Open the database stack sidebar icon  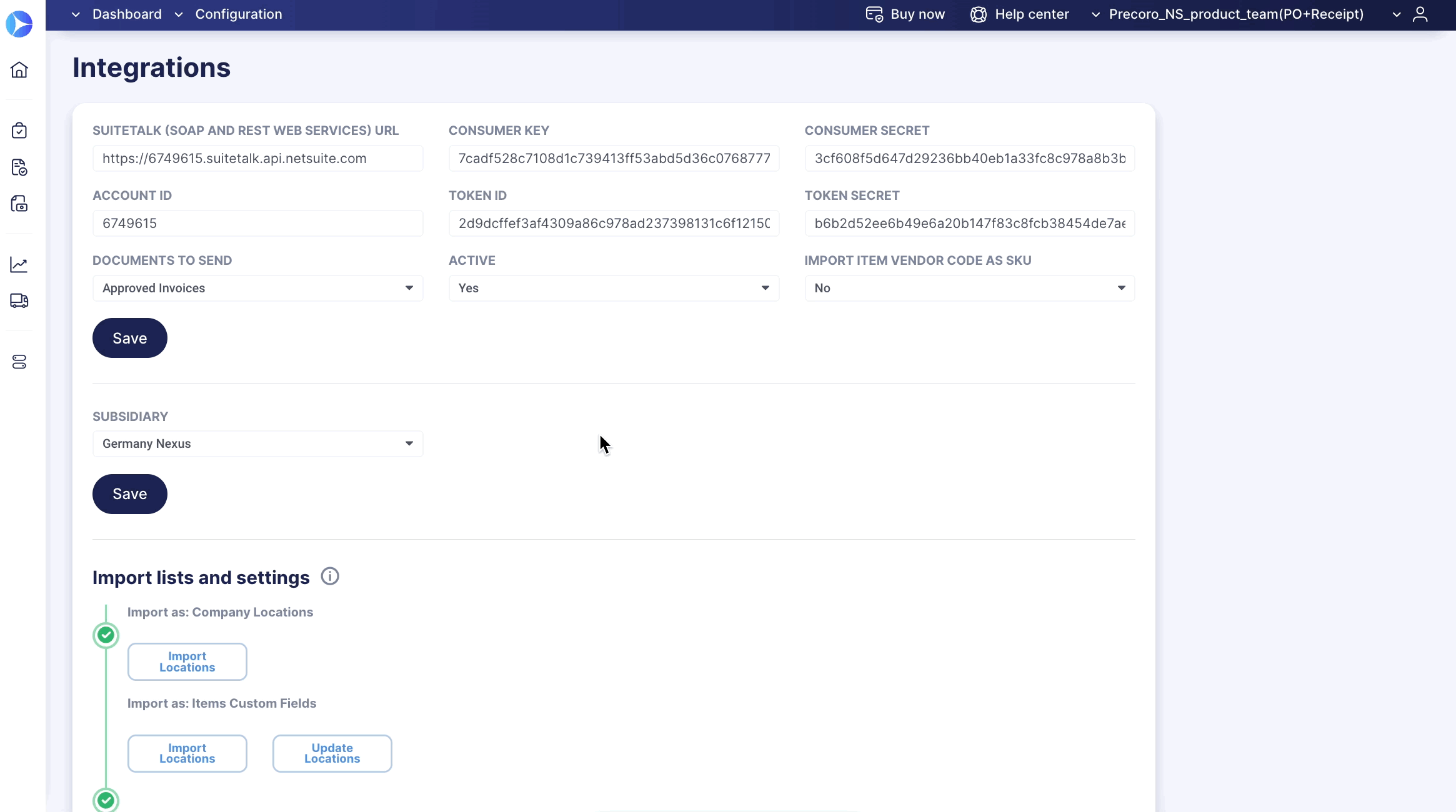click(x=19, y=362)
